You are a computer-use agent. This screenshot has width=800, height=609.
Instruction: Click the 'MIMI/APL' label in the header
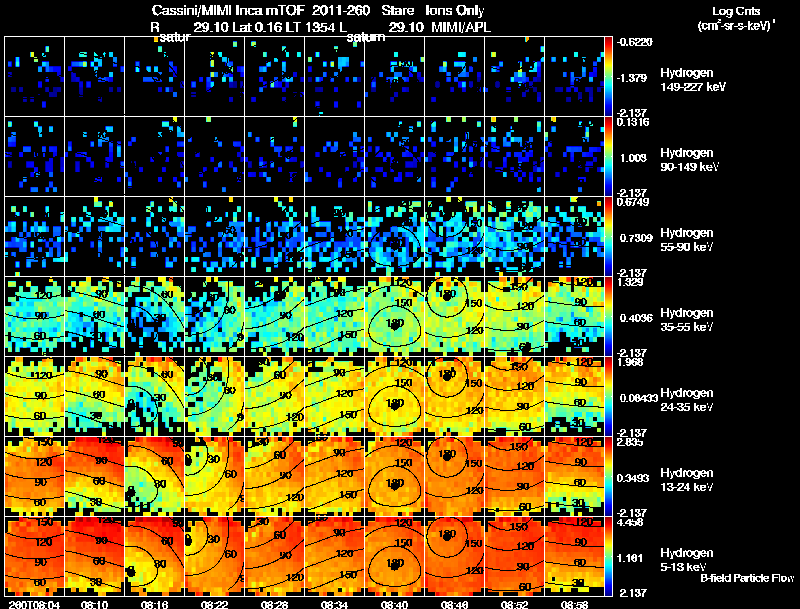(x=461, y=27)
